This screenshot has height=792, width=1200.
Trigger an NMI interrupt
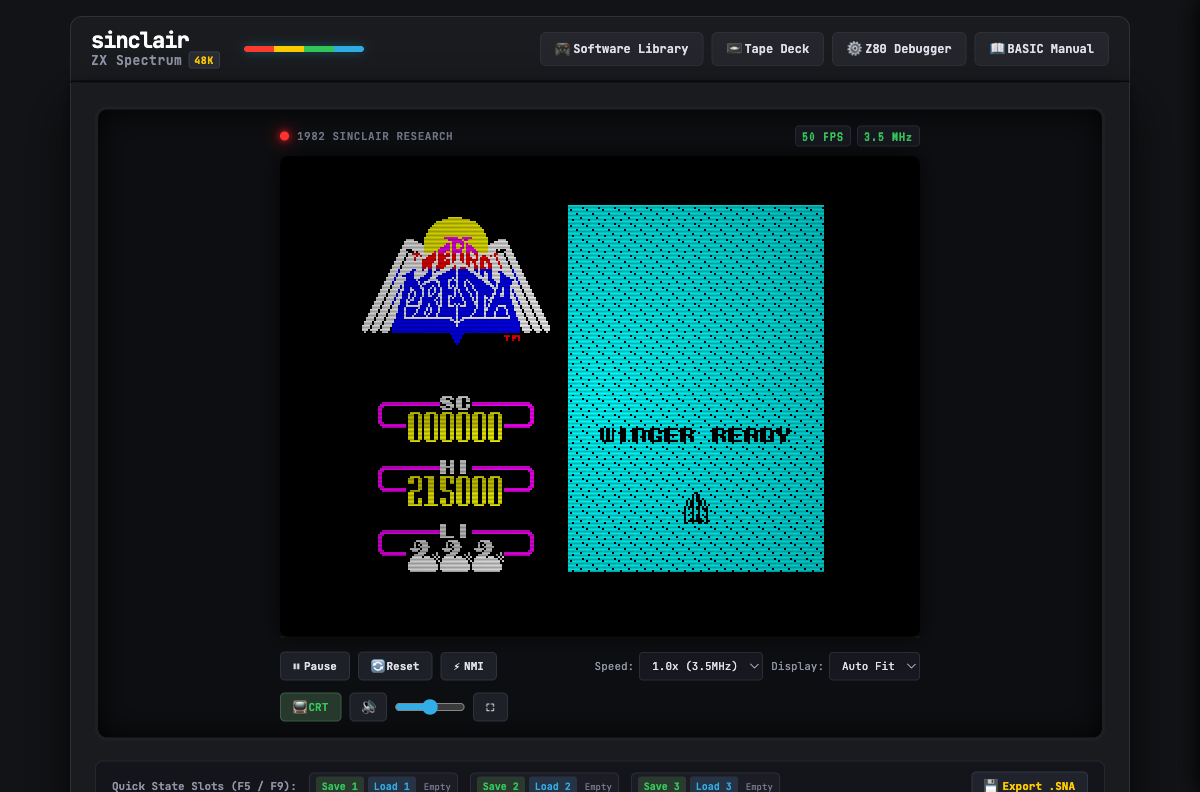tap(468, 666)
